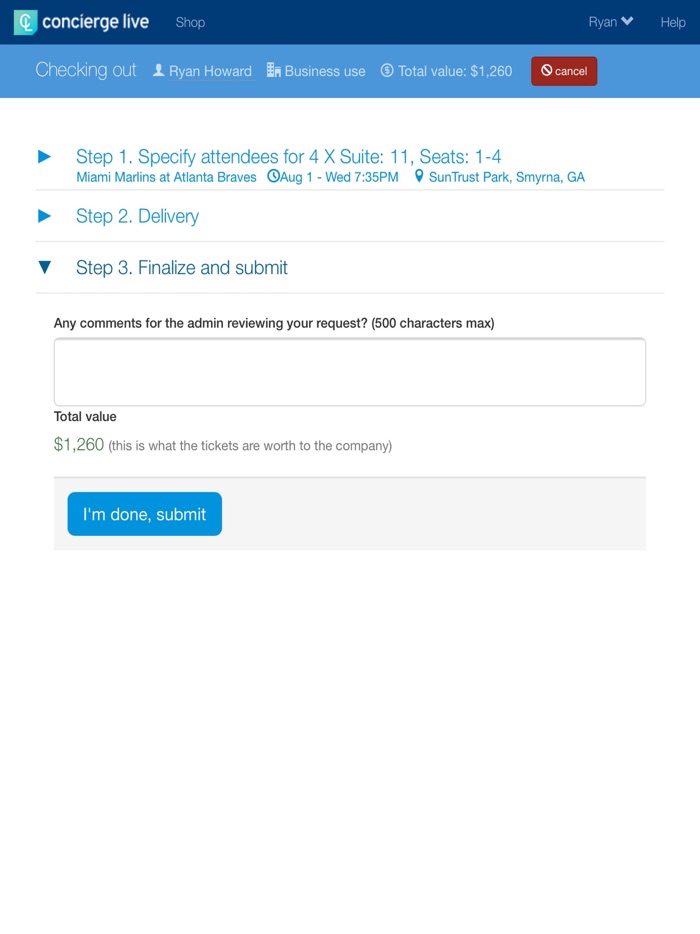The height and width of the screenshot is (934, 700).
Task: Click the location pin beside SunTrust Park
Action: (x=418, y=175)
